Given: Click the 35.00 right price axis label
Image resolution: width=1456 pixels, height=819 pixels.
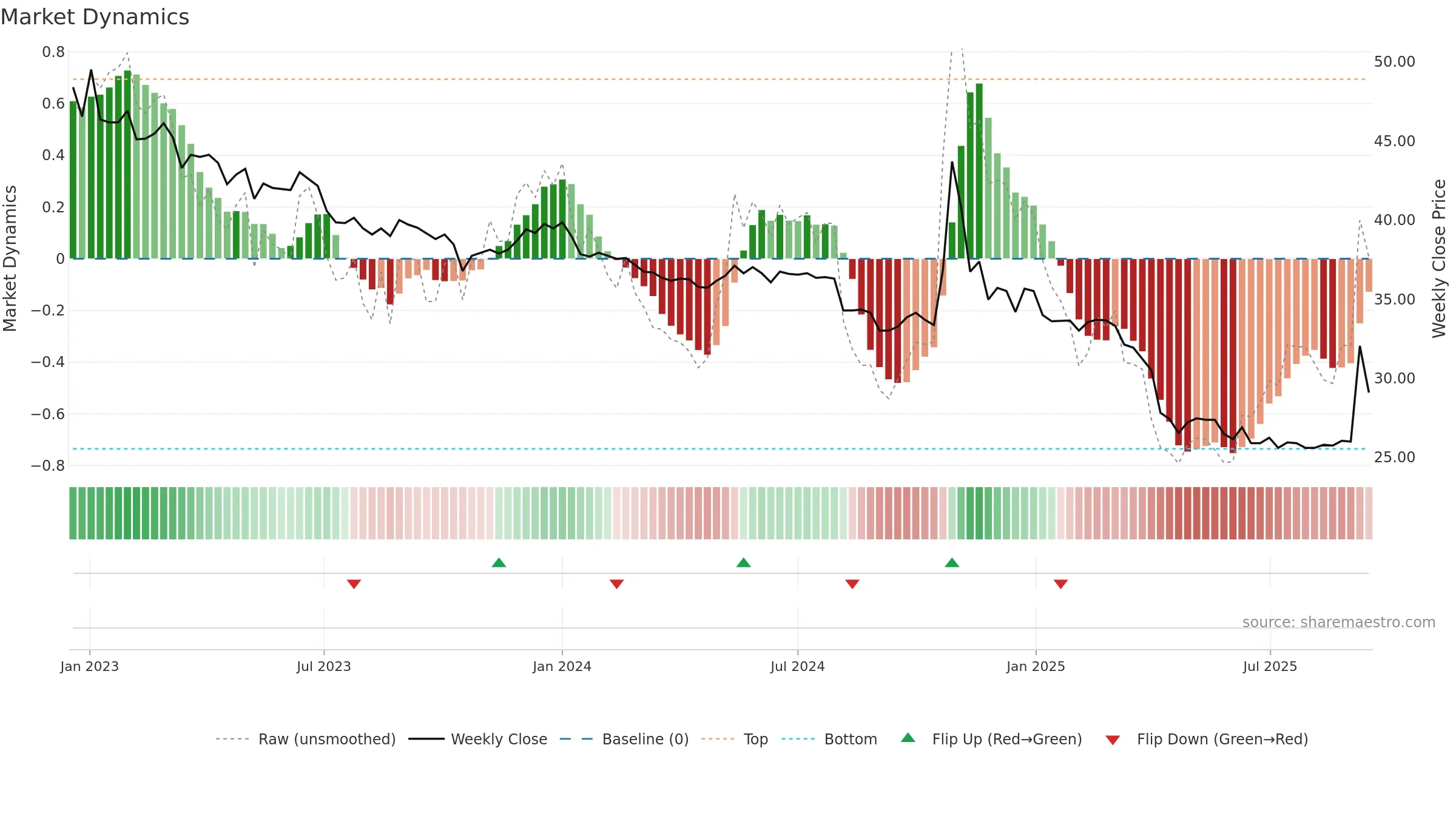Looking at the screenshot, I should tap(1395, 299).
